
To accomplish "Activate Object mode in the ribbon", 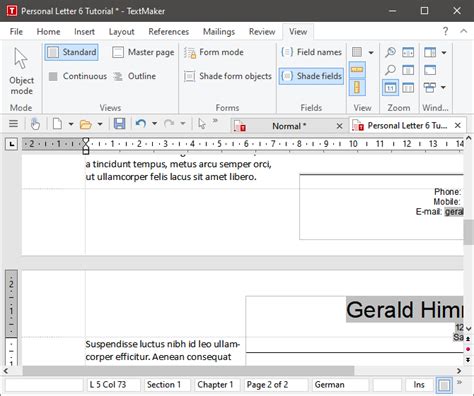I will 21,71.
